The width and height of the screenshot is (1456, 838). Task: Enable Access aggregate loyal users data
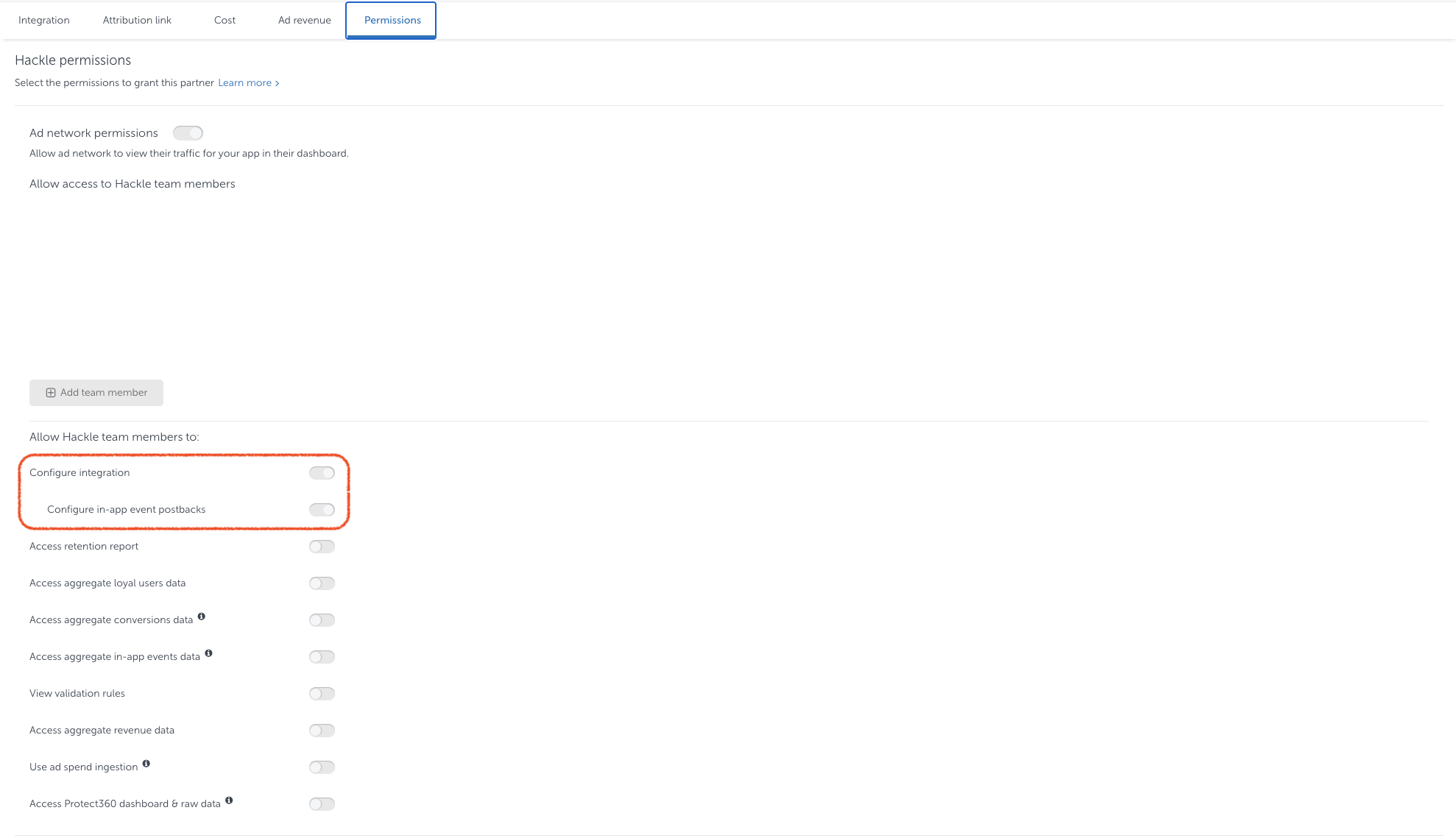(322, 583)
